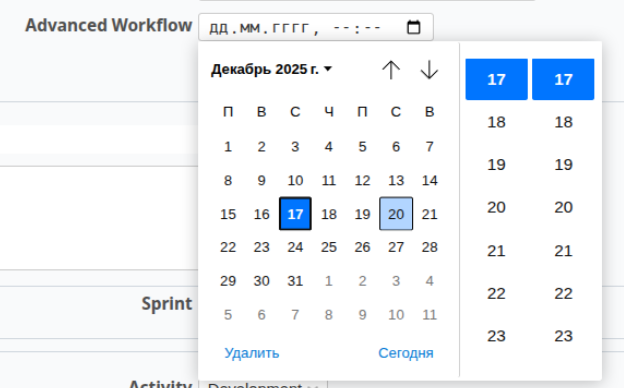Select December 8 in the calendar
Viewport: 624px width, 388px height.
(228, 180)
